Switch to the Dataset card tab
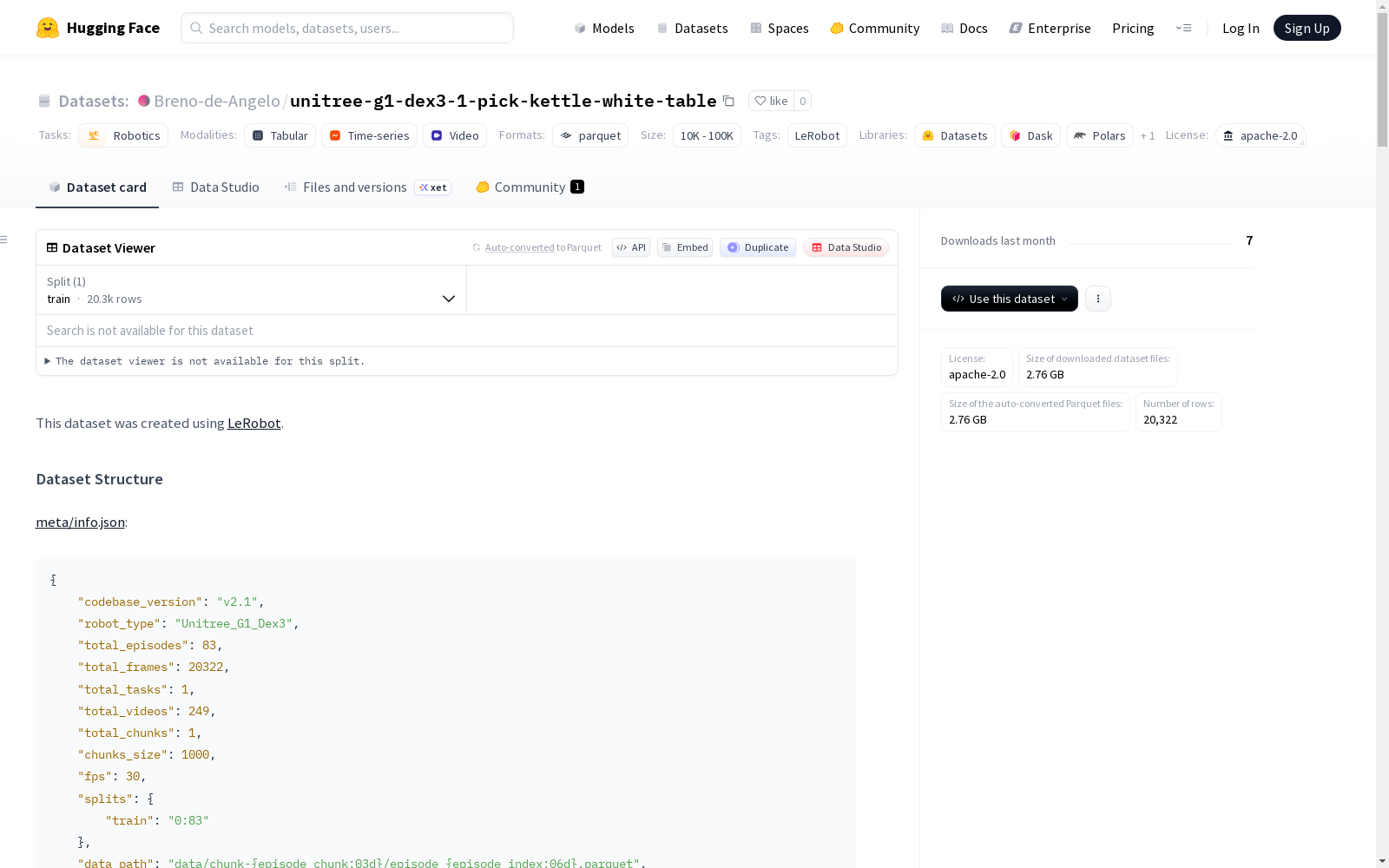The width and height of the screenshot is (1389, 868). (x=97, y=187)
